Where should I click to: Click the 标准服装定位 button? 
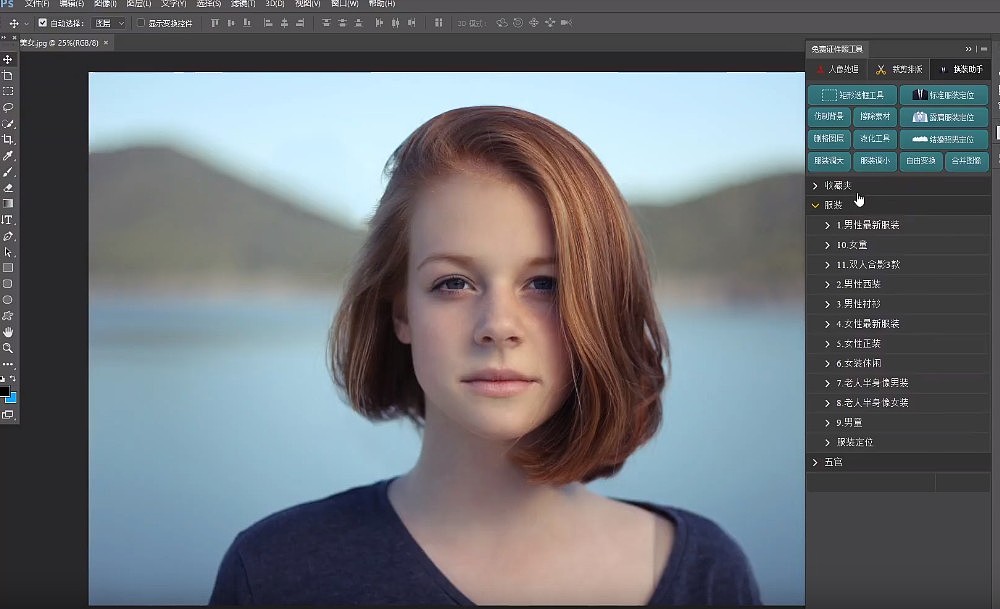(944, 95)
